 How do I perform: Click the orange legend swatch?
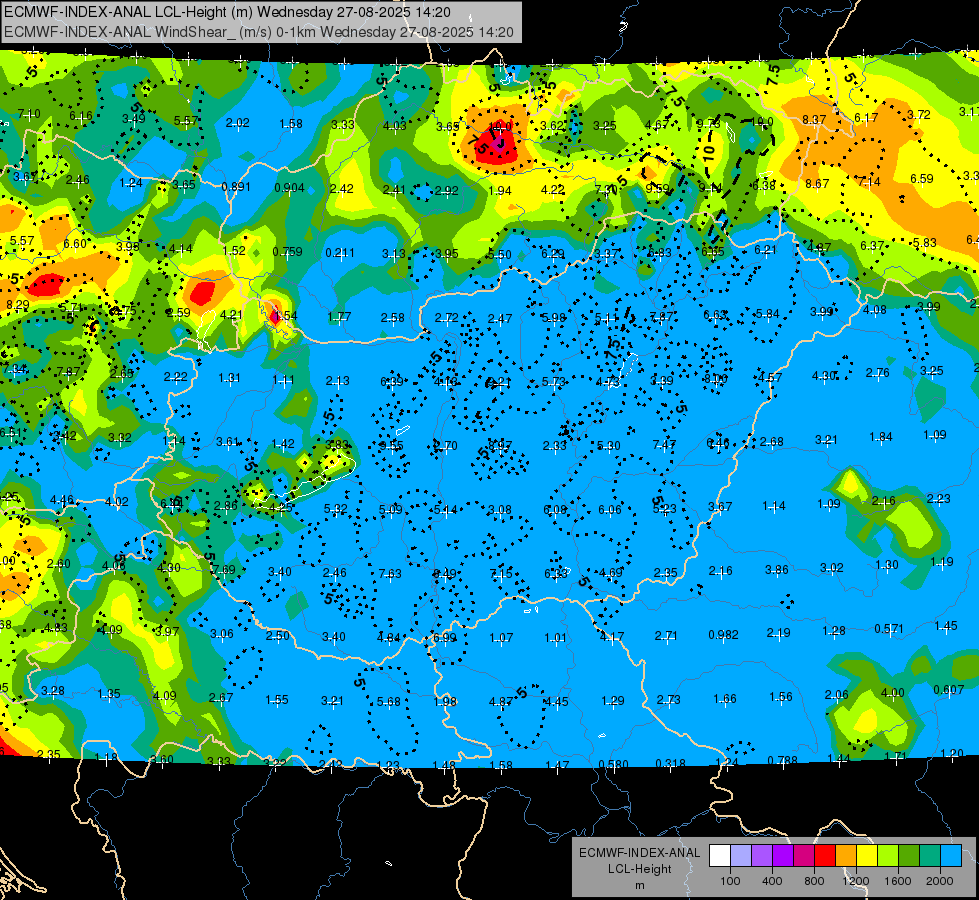(x=846, y=855)
